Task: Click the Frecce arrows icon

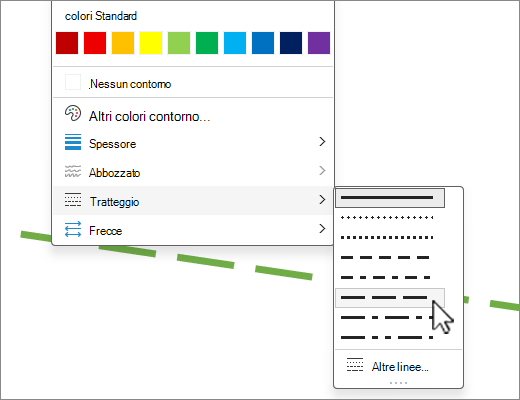Action: pos(73,229)
